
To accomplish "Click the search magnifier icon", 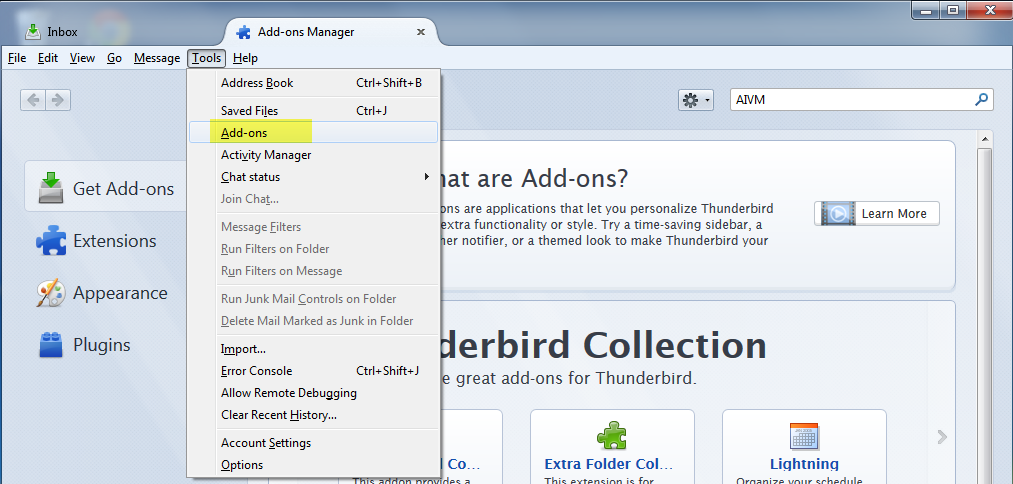I will pos(981,100).
